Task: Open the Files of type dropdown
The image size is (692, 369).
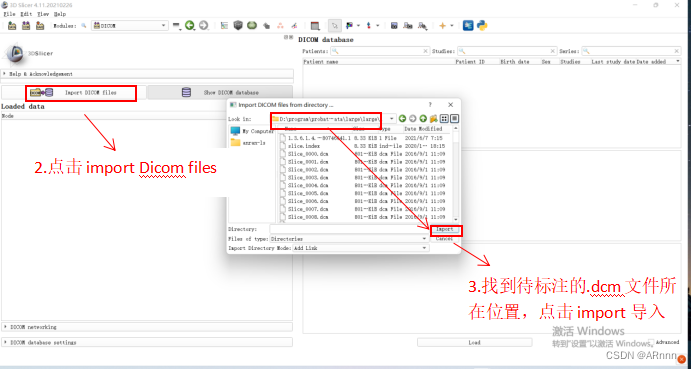Action: 349,239
